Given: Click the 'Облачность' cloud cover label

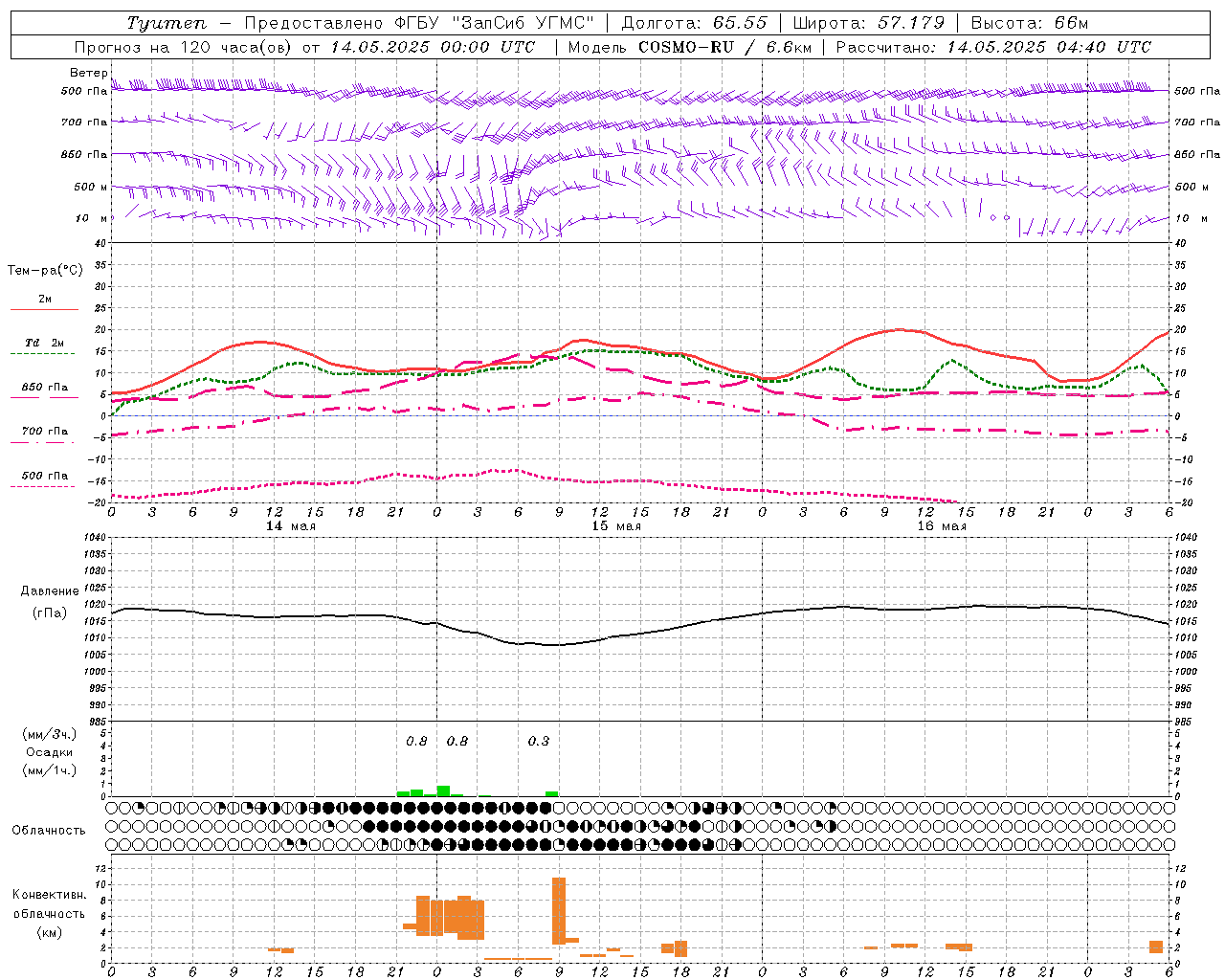Looking at the screenshot, I should [49, 830].
